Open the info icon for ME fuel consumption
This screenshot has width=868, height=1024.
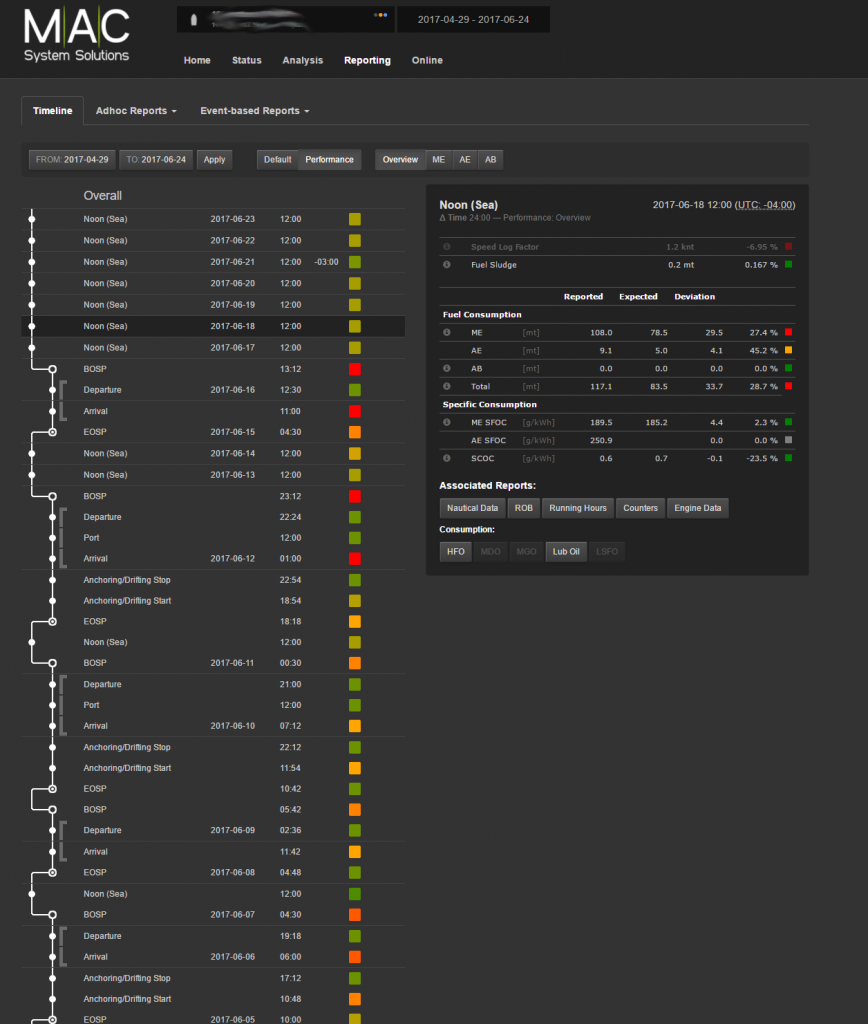[447, 332]
